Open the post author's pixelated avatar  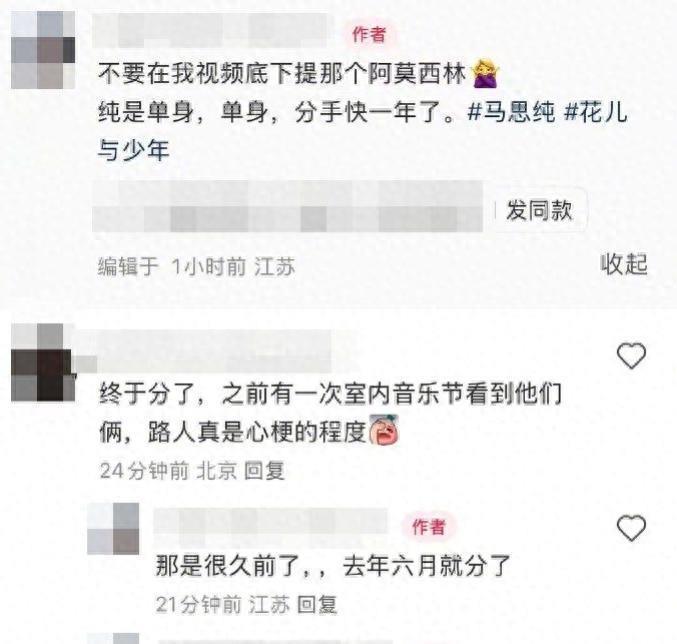43,50
